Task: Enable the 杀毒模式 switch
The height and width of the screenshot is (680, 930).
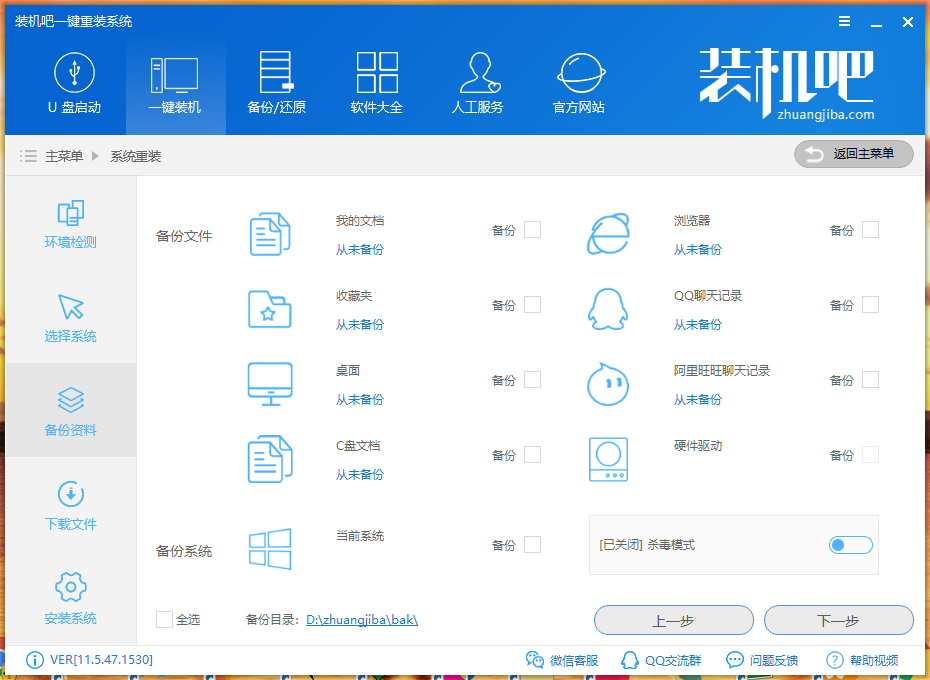Action: pyautogui.click(x=850, y=544)
